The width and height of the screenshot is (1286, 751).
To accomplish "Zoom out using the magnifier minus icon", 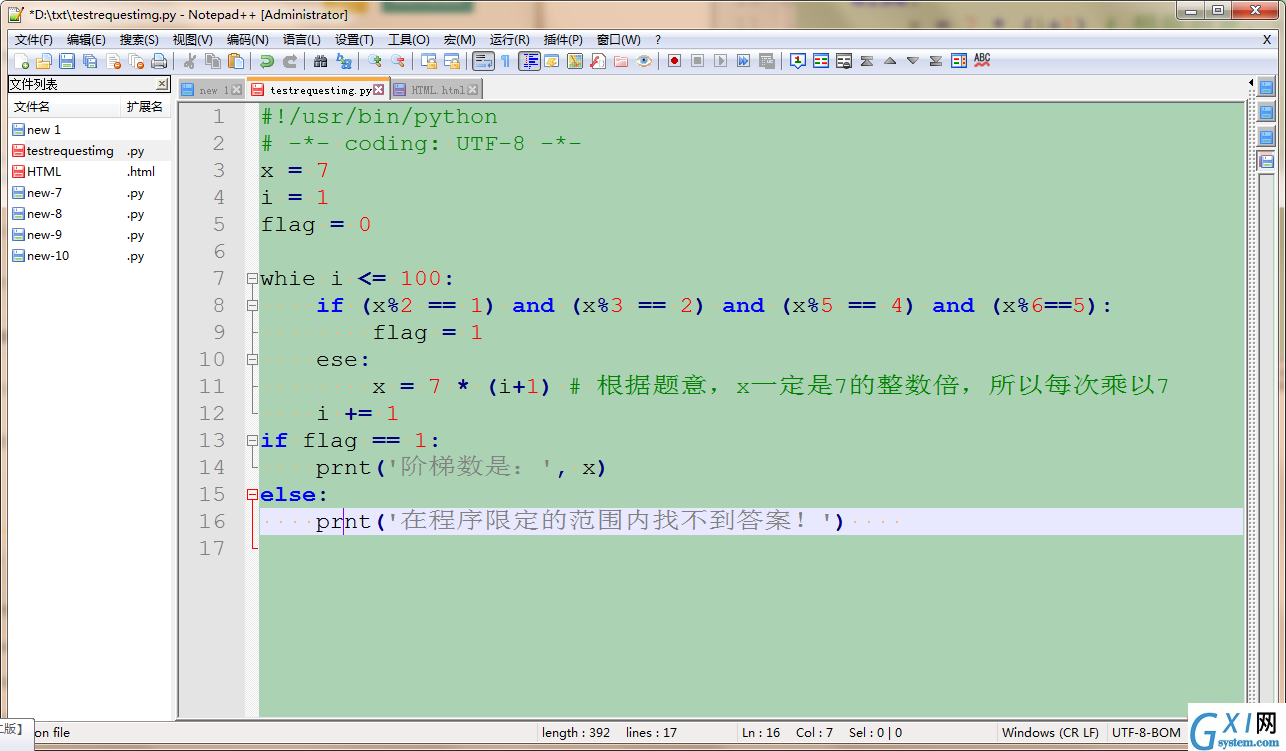I will coord(398,61).
